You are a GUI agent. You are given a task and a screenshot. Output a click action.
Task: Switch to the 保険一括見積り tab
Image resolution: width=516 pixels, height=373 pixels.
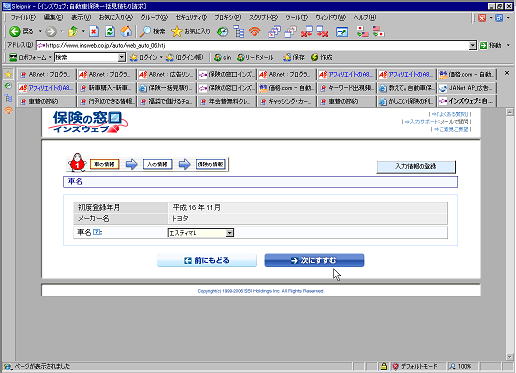click(166, 88)
